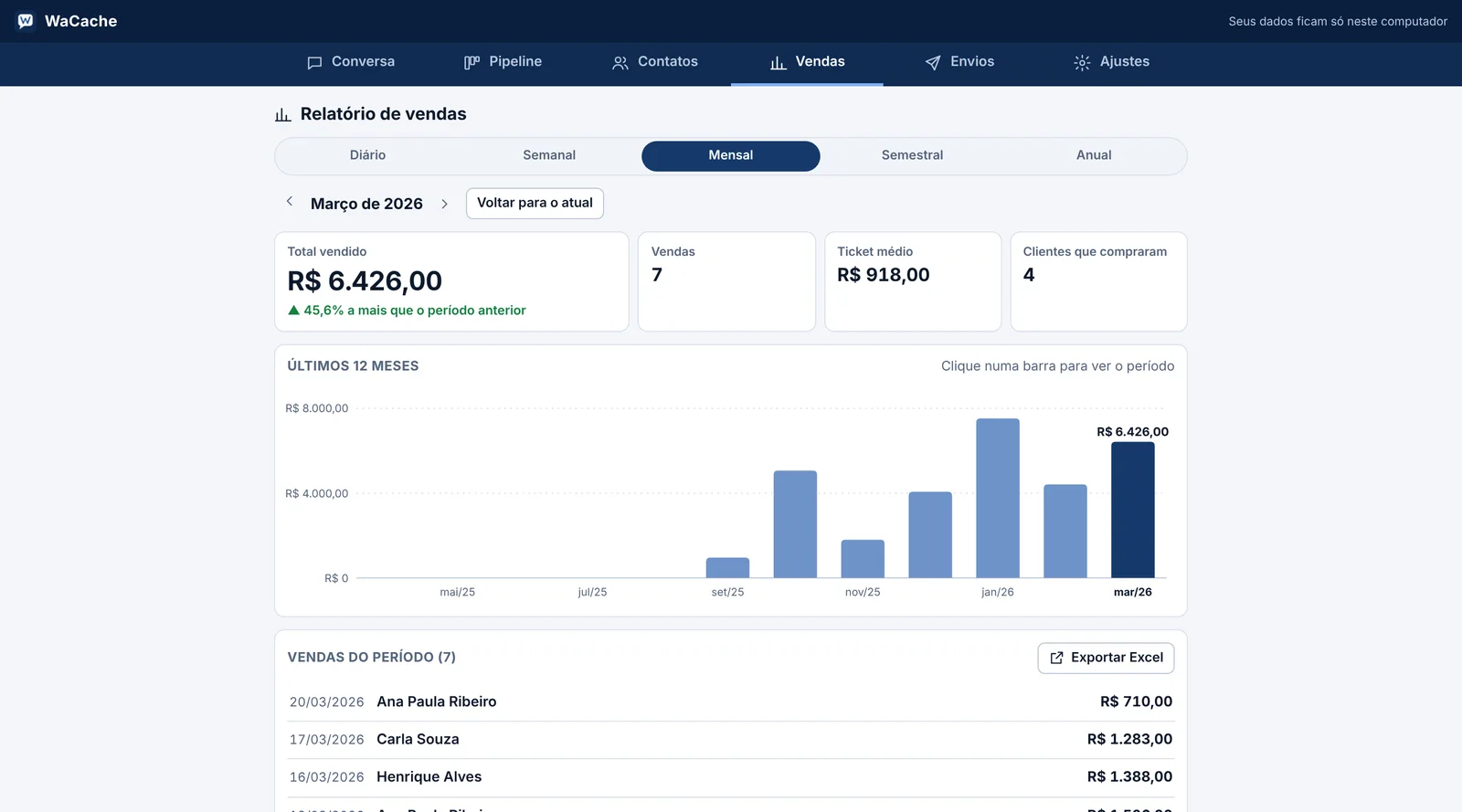The image size is (1462, 812).
Task: Switch to the Pipeline tab
Action: pos(503,62)
